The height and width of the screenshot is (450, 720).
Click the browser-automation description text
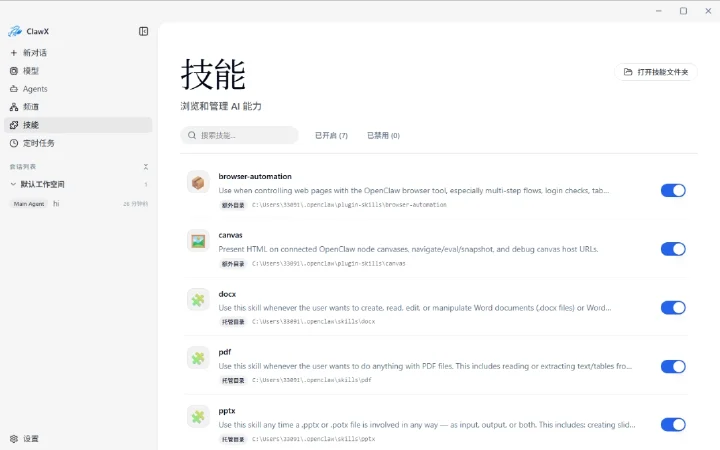(x=414, y=191)
